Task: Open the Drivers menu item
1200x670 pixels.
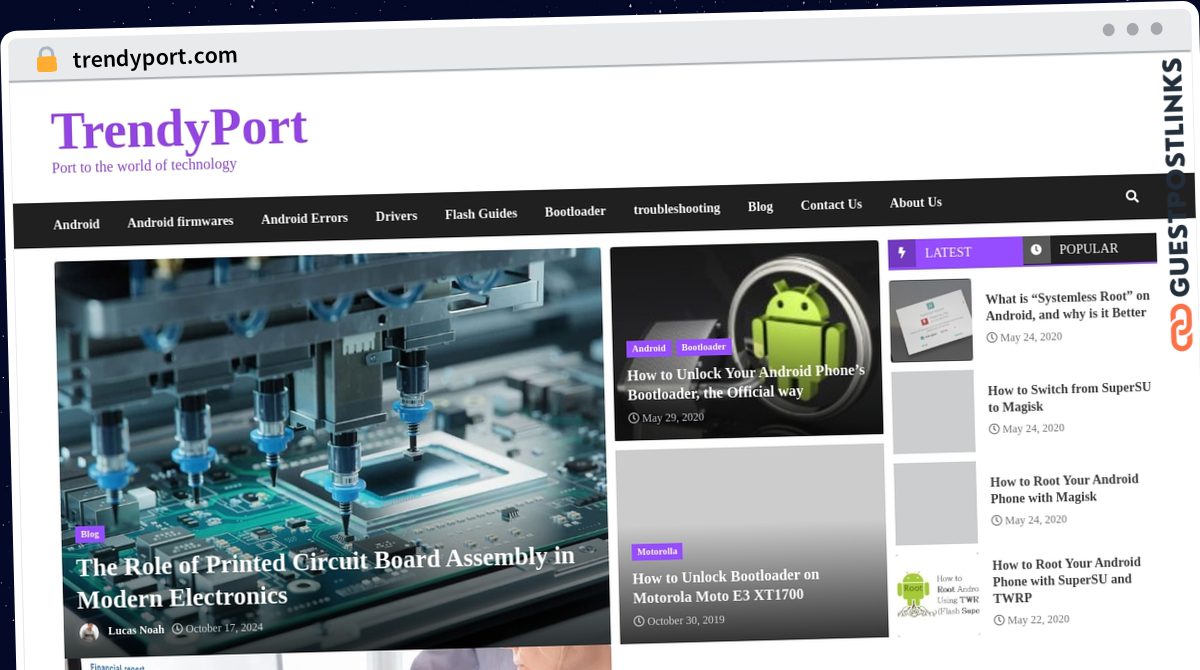Action: tap(396, 216)
